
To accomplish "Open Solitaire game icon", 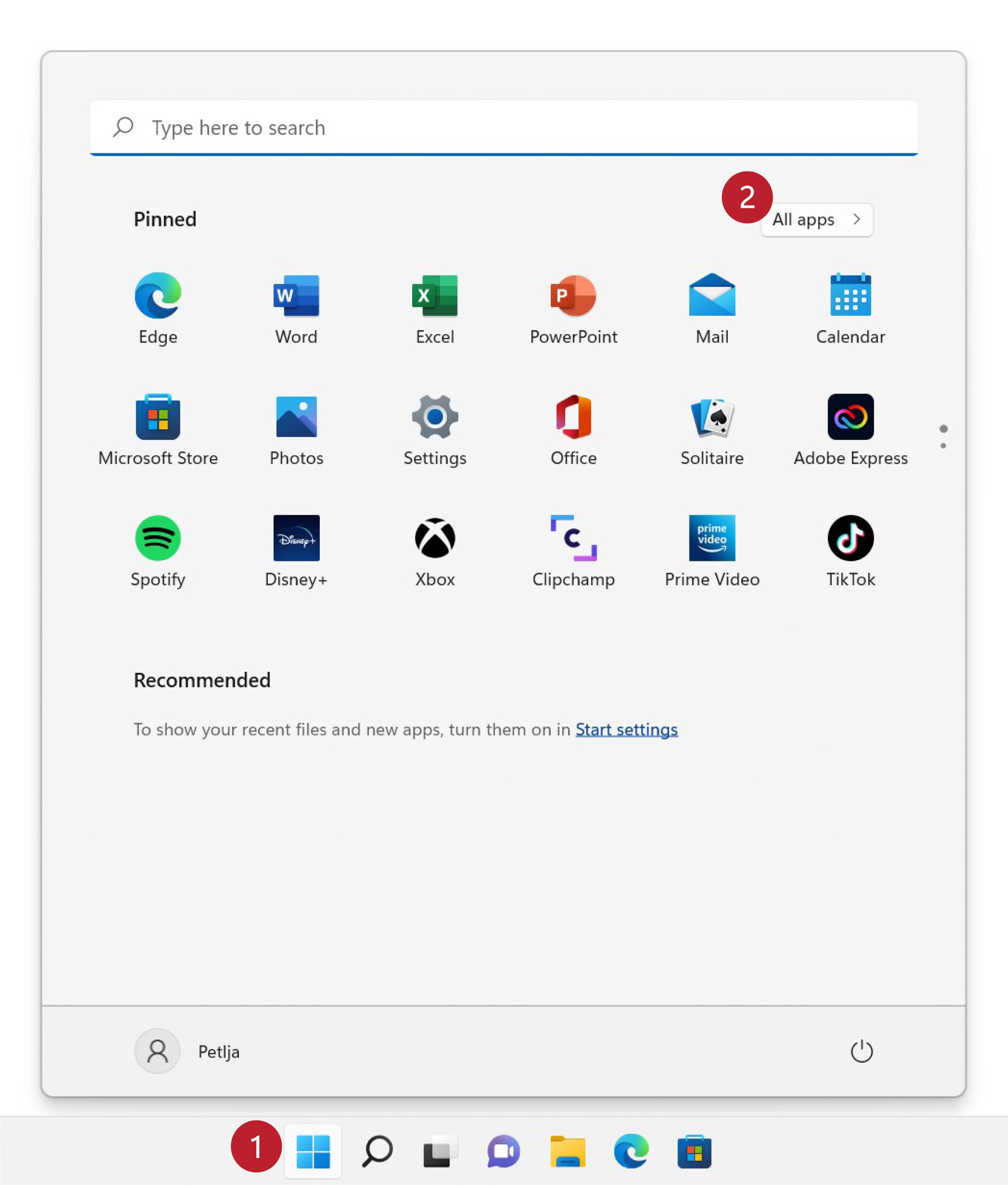I will [712, 417].
